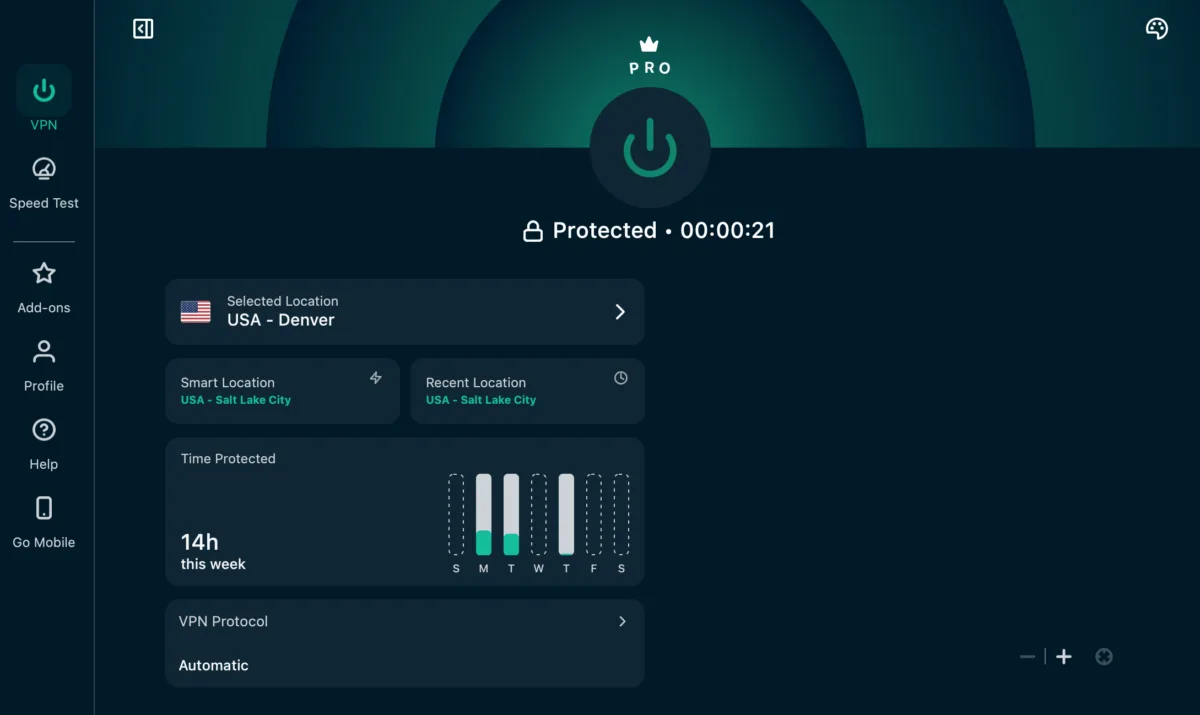Click the USA flag icon
The image size is (1200, 715).
196,311
